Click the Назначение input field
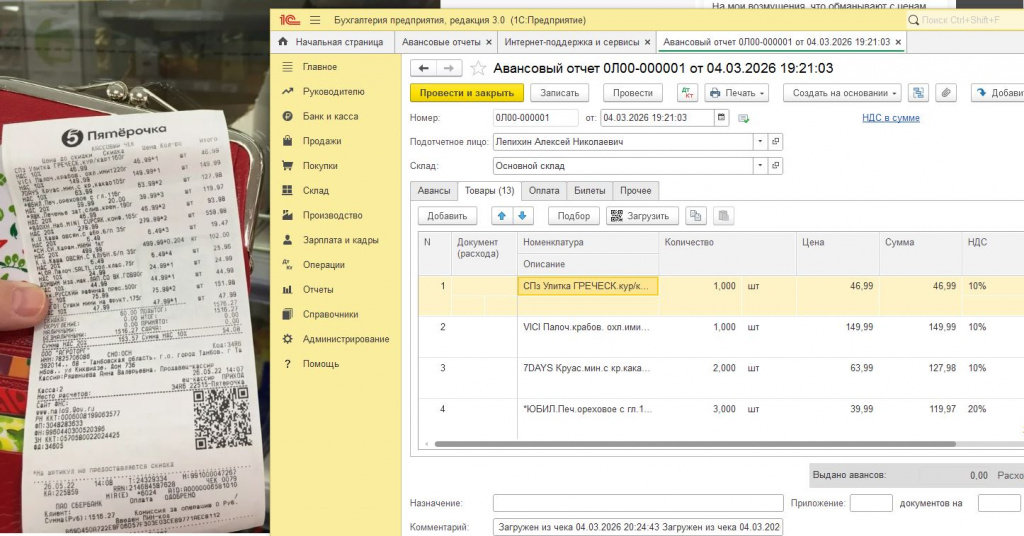 [637, 503]
